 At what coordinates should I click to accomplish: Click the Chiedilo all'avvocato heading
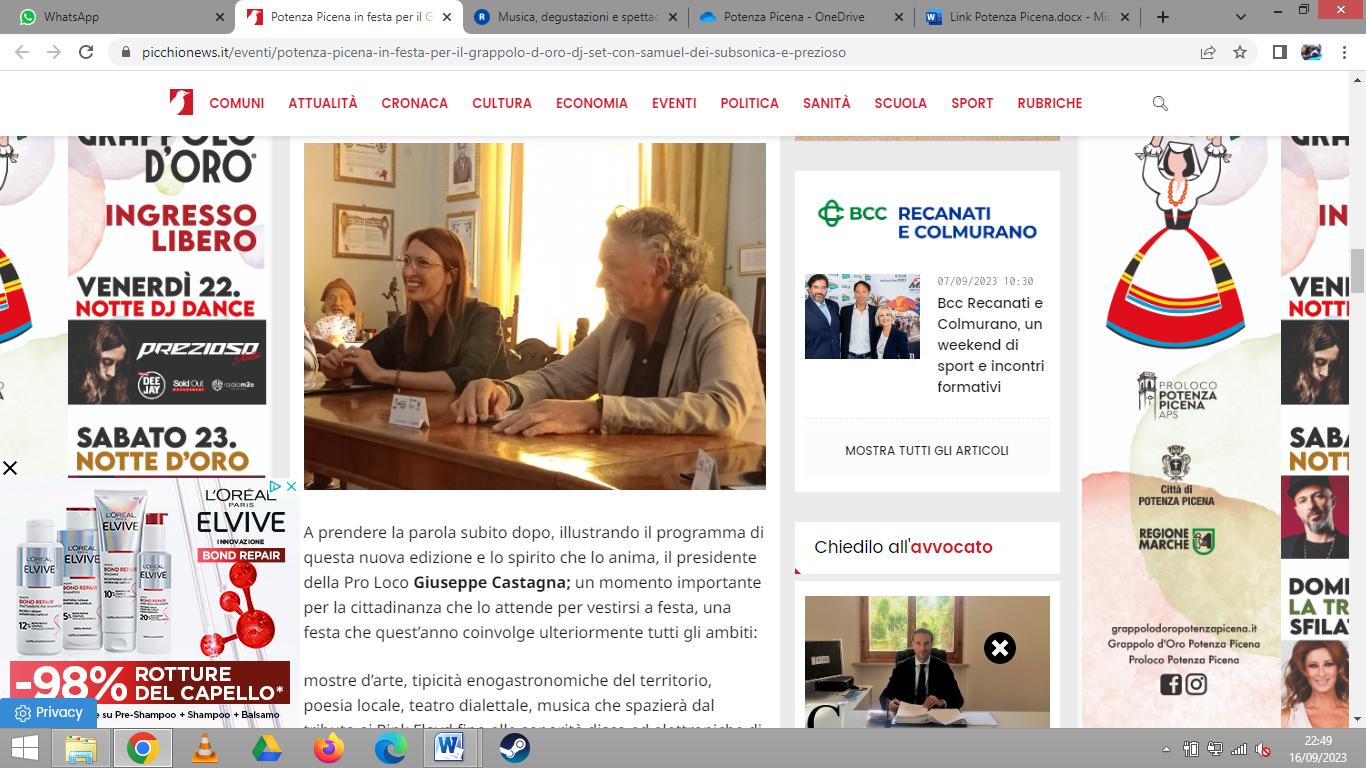[903, 547]
